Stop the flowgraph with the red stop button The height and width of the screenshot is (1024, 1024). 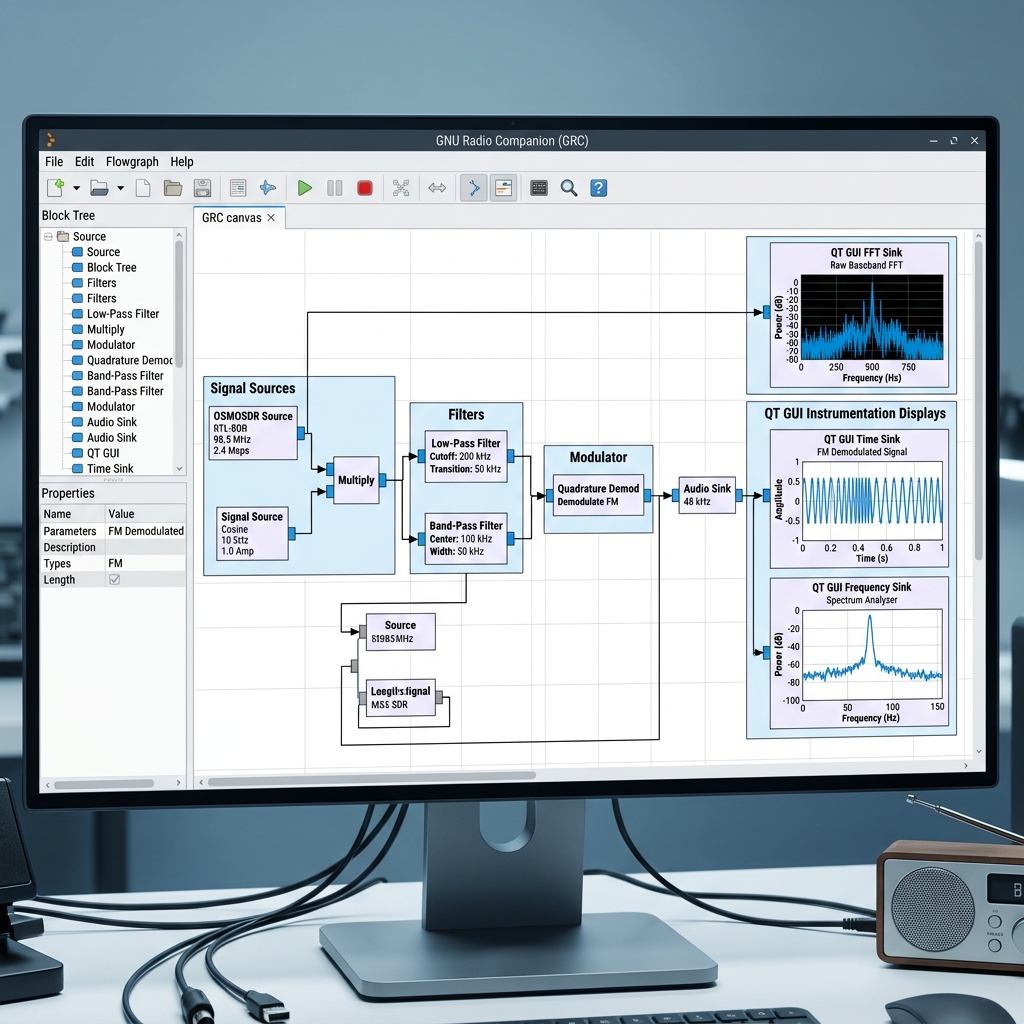(x=365, y=188)
